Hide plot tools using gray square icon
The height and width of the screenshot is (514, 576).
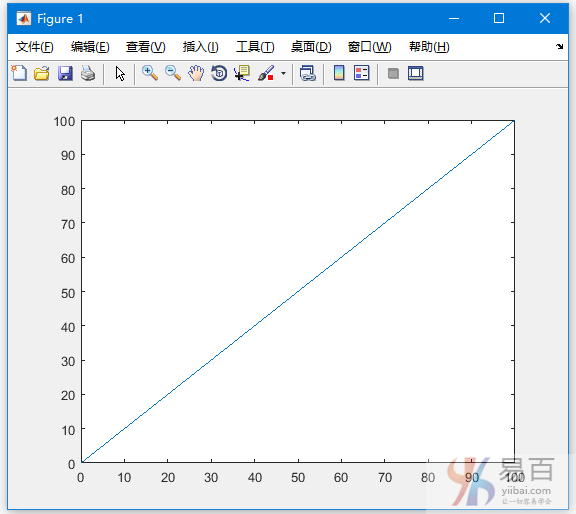click(x=393, y=73)
